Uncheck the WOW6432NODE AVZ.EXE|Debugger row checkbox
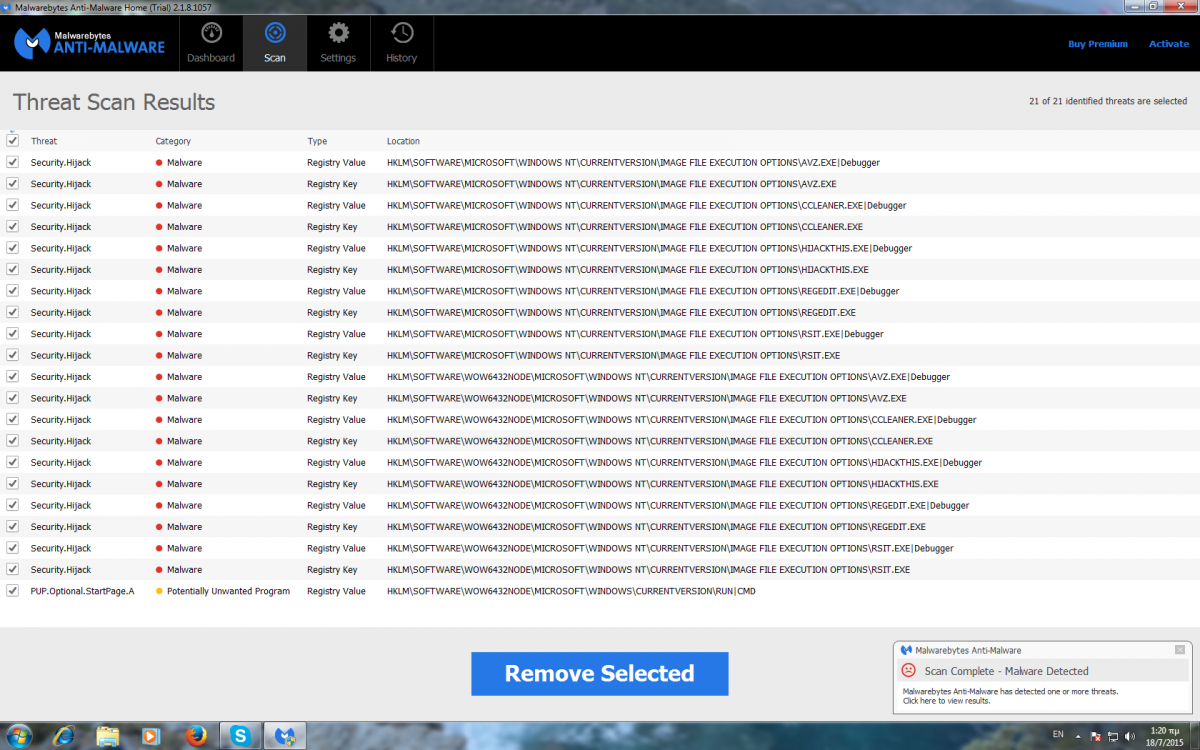The height and width of the screenshot is (750, 1200). point(13,377)
